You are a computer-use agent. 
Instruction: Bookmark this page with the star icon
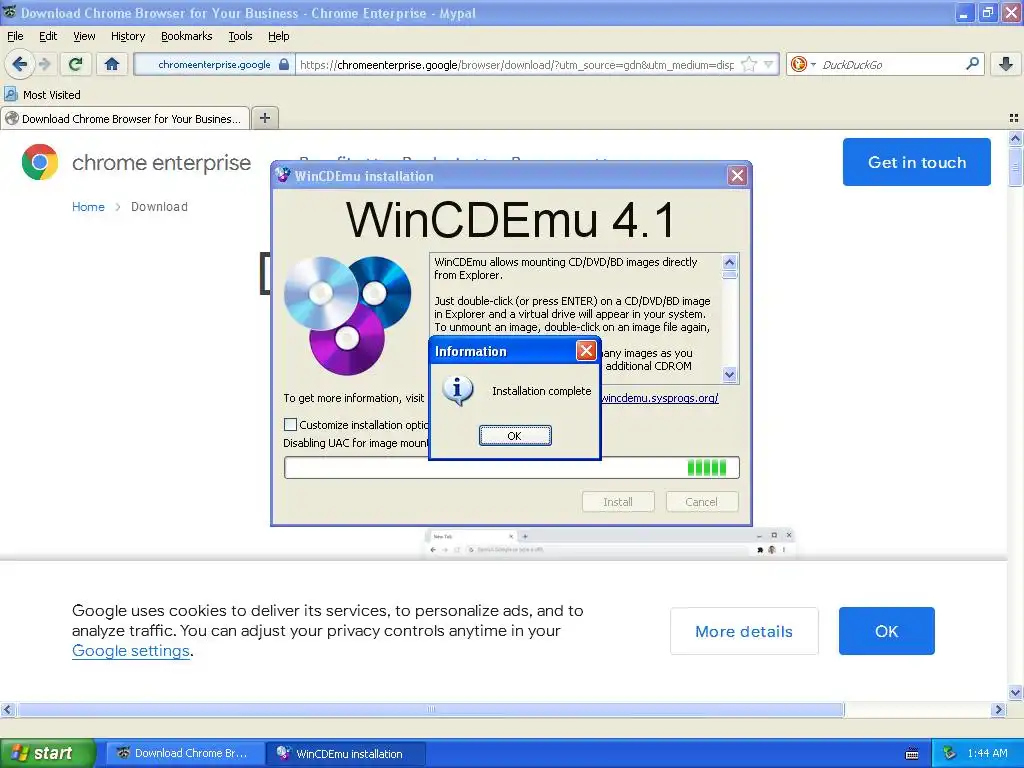749,65
